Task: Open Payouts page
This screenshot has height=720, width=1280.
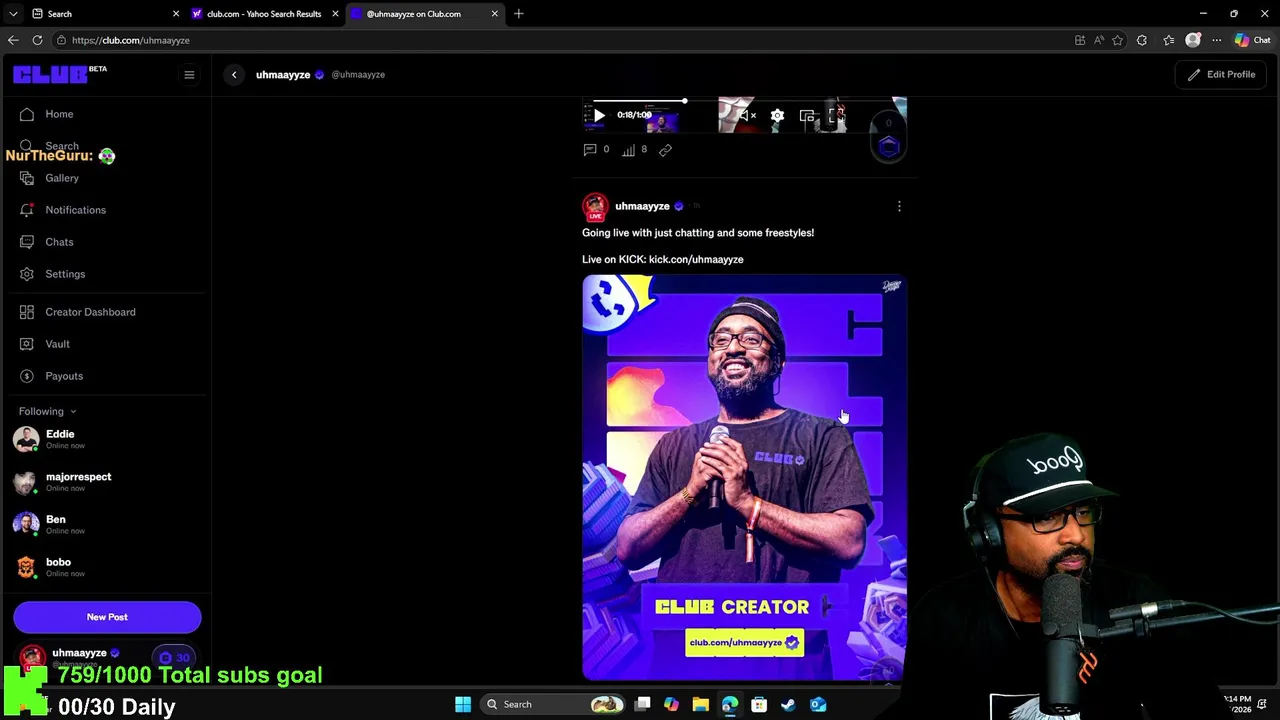Action: pyautogui.click(x=64, y=376)
